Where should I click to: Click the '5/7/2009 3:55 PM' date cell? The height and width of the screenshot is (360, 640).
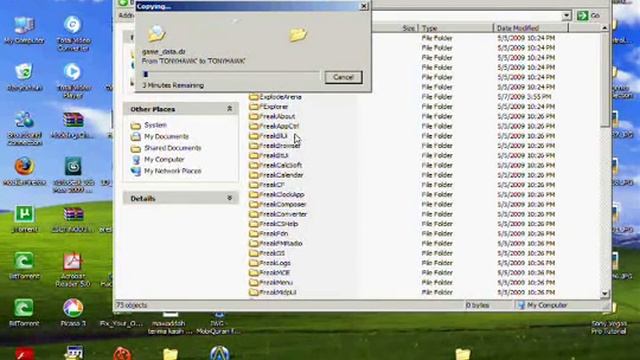coord(524,97)
